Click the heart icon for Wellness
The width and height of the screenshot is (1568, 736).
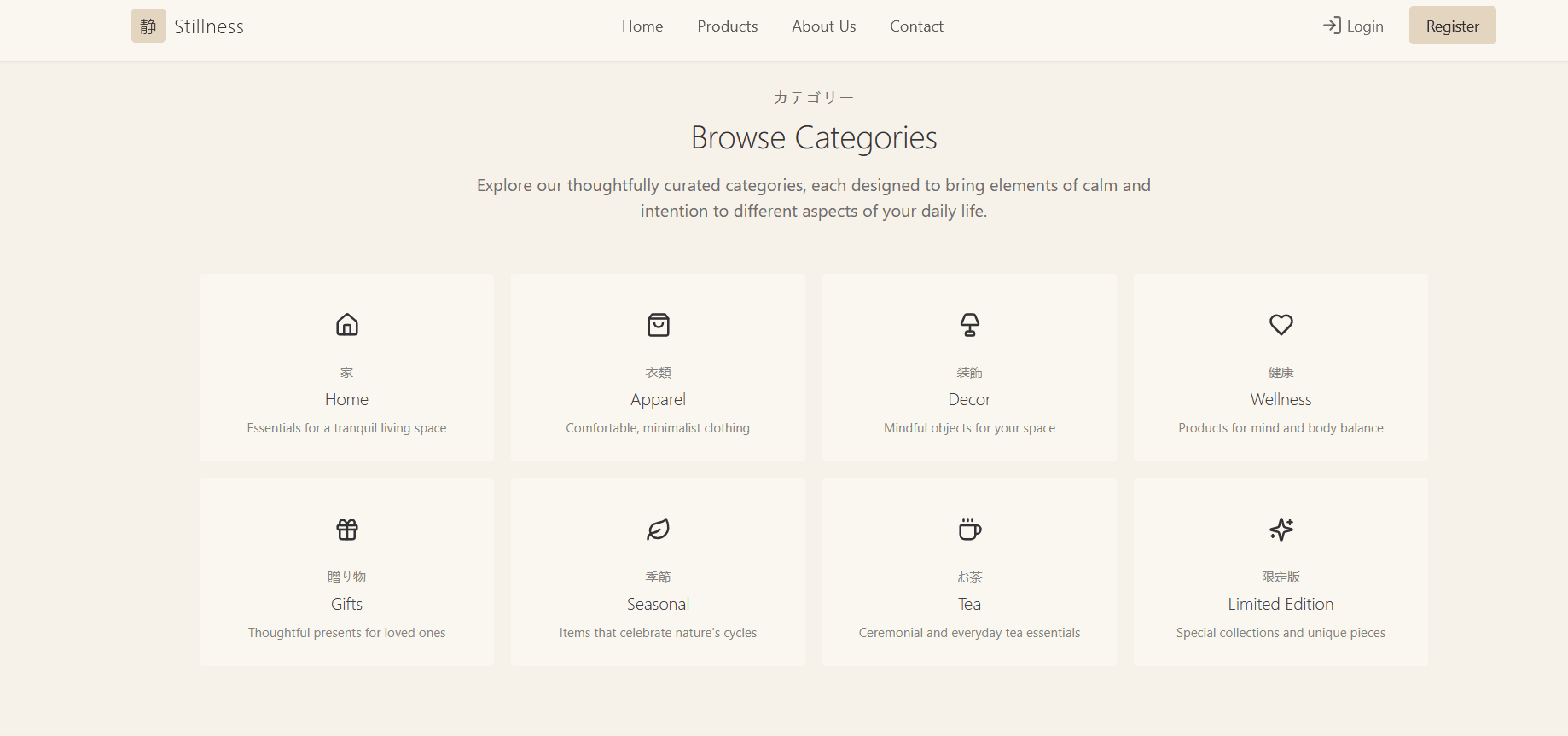(x=1281, y=325)
